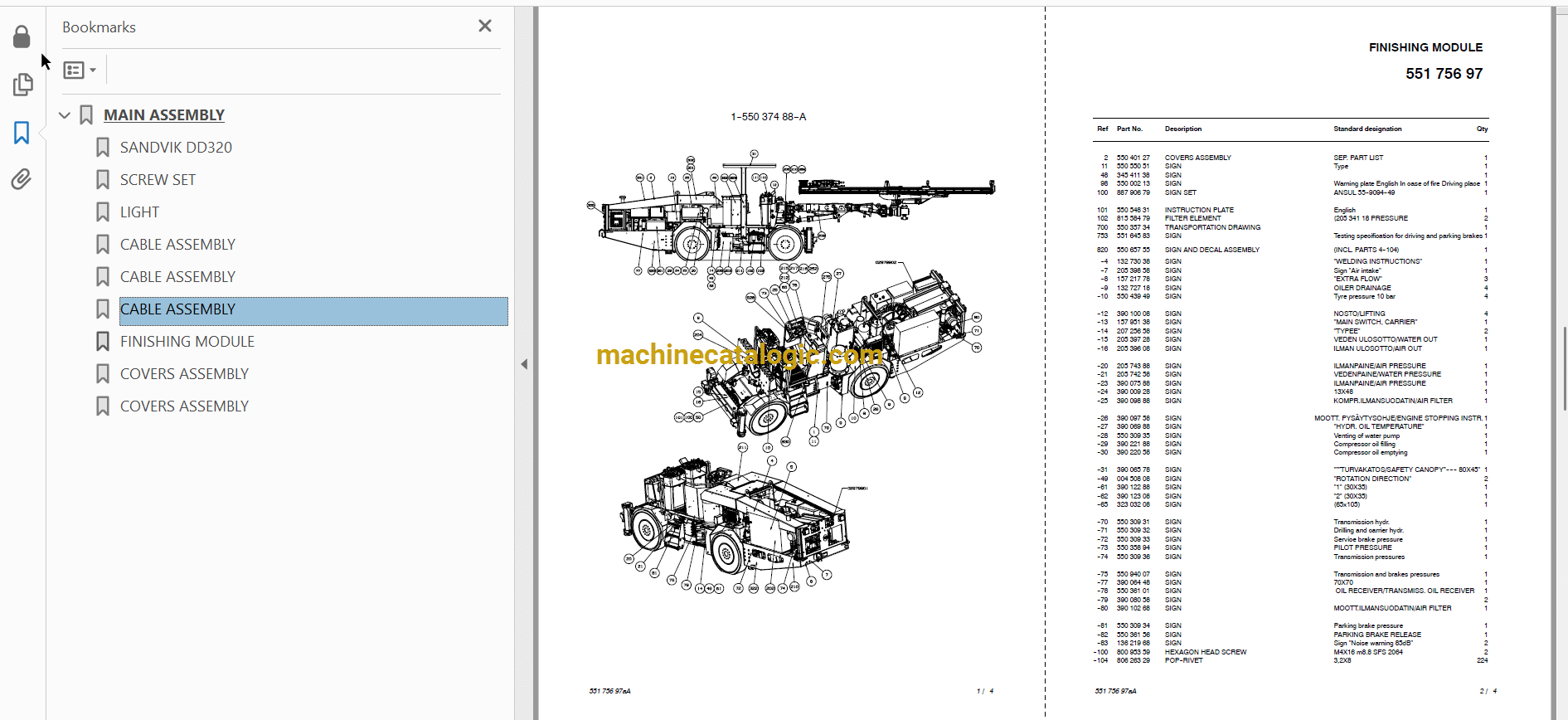Image resolution: width=1568 pixels, height=720 pixels.
Task: Open the bookmarks options dropdown menu
Action: point(80,71)
